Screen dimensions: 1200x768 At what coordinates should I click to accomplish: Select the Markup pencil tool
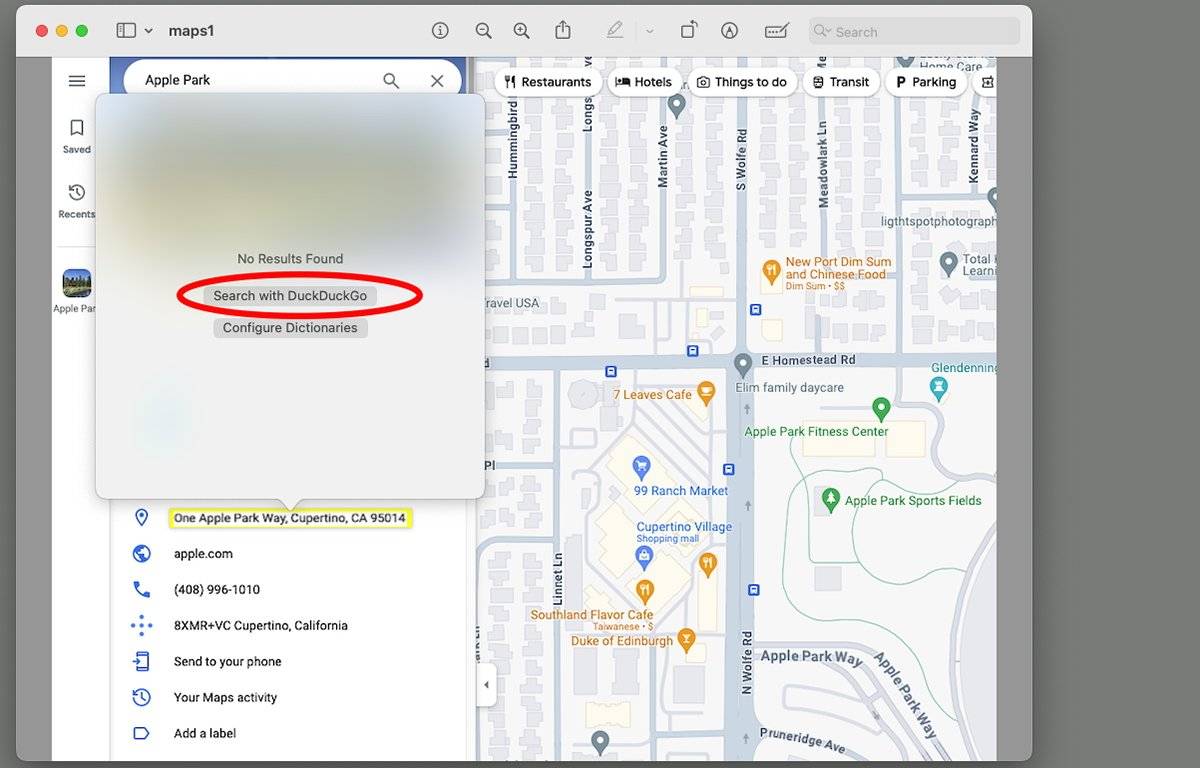[616, 31]
